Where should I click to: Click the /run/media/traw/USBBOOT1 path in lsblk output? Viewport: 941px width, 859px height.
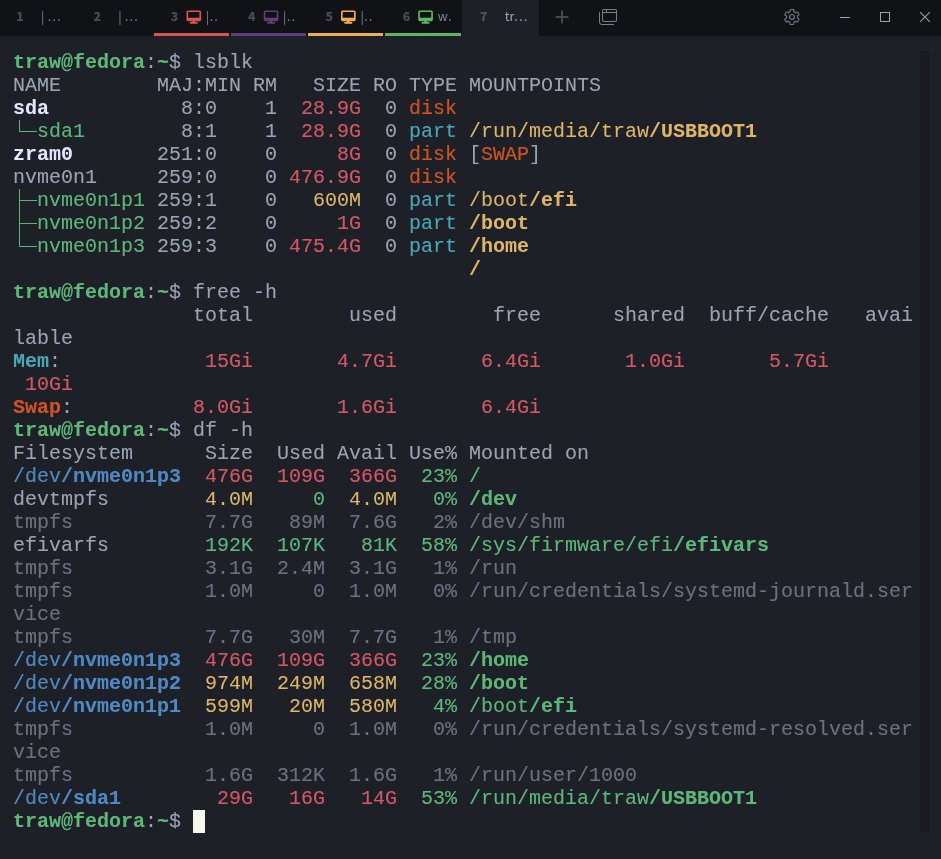point(613,131)
